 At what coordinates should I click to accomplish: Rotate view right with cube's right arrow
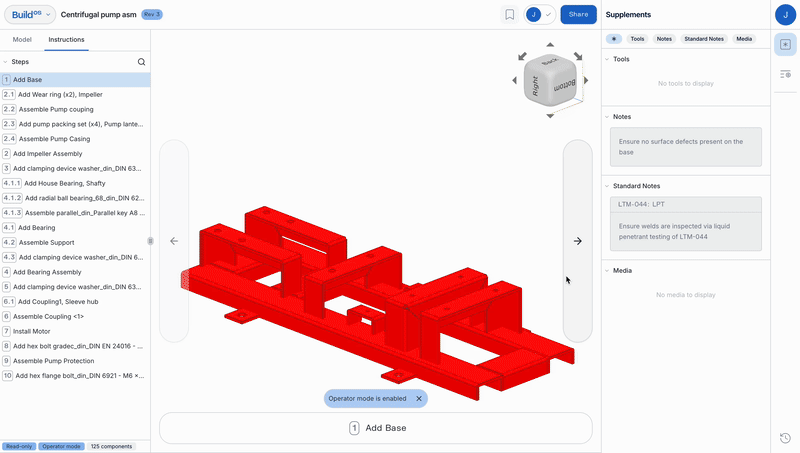(586, 80)
